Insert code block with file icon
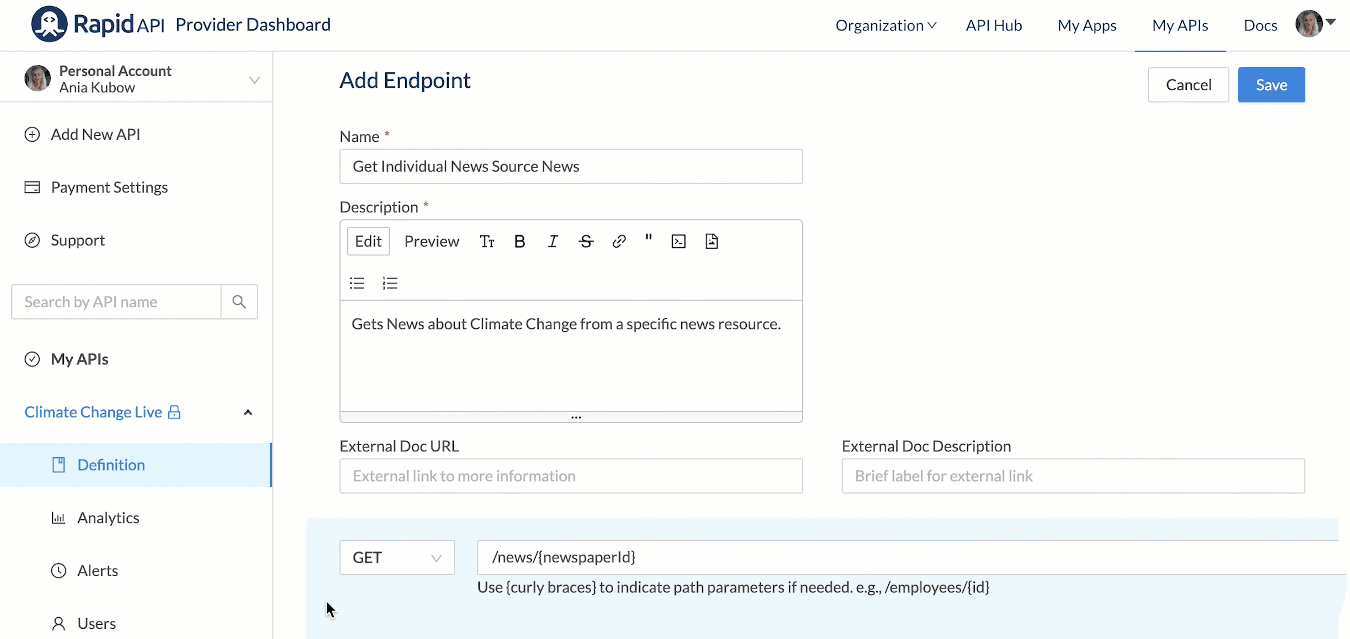Image resolution: width=1350 pixels, height=639 pixels. (711, 241)
